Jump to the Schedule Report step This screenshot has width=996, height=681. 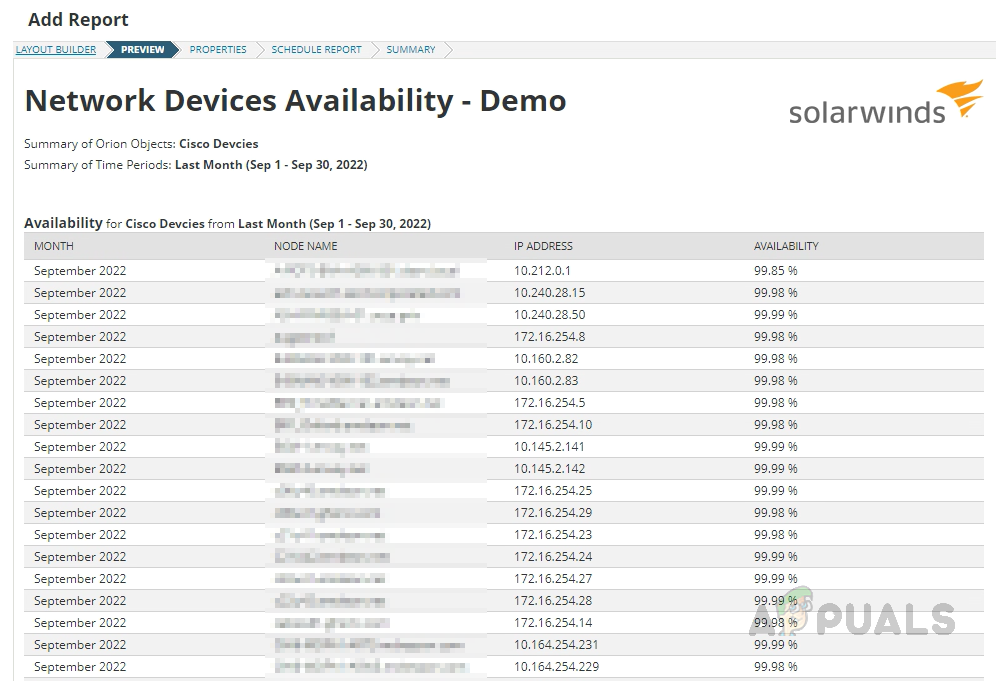point(314,49)
